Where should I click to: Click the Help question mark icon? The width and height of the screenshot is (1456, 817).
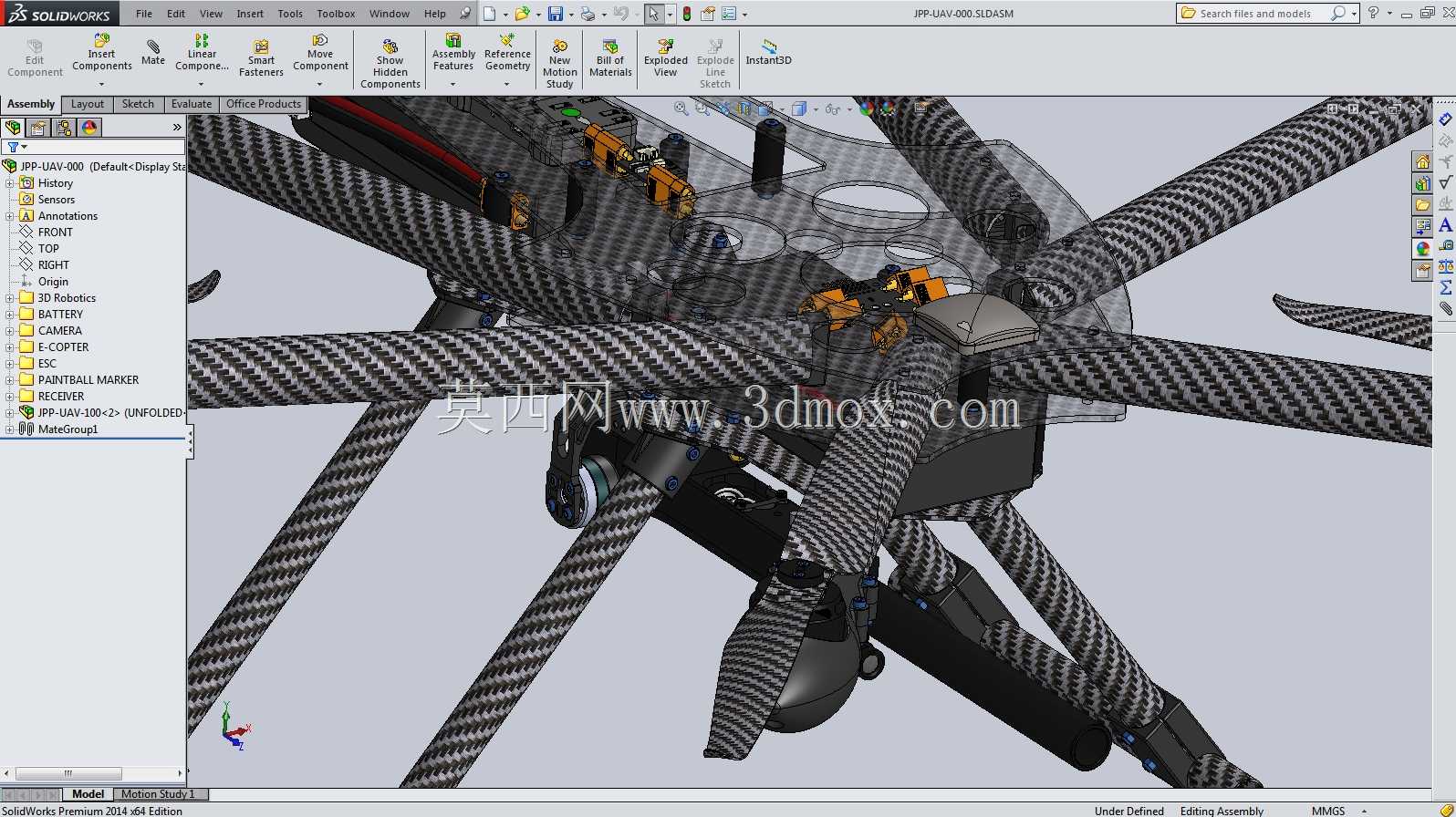(1373, 14)
